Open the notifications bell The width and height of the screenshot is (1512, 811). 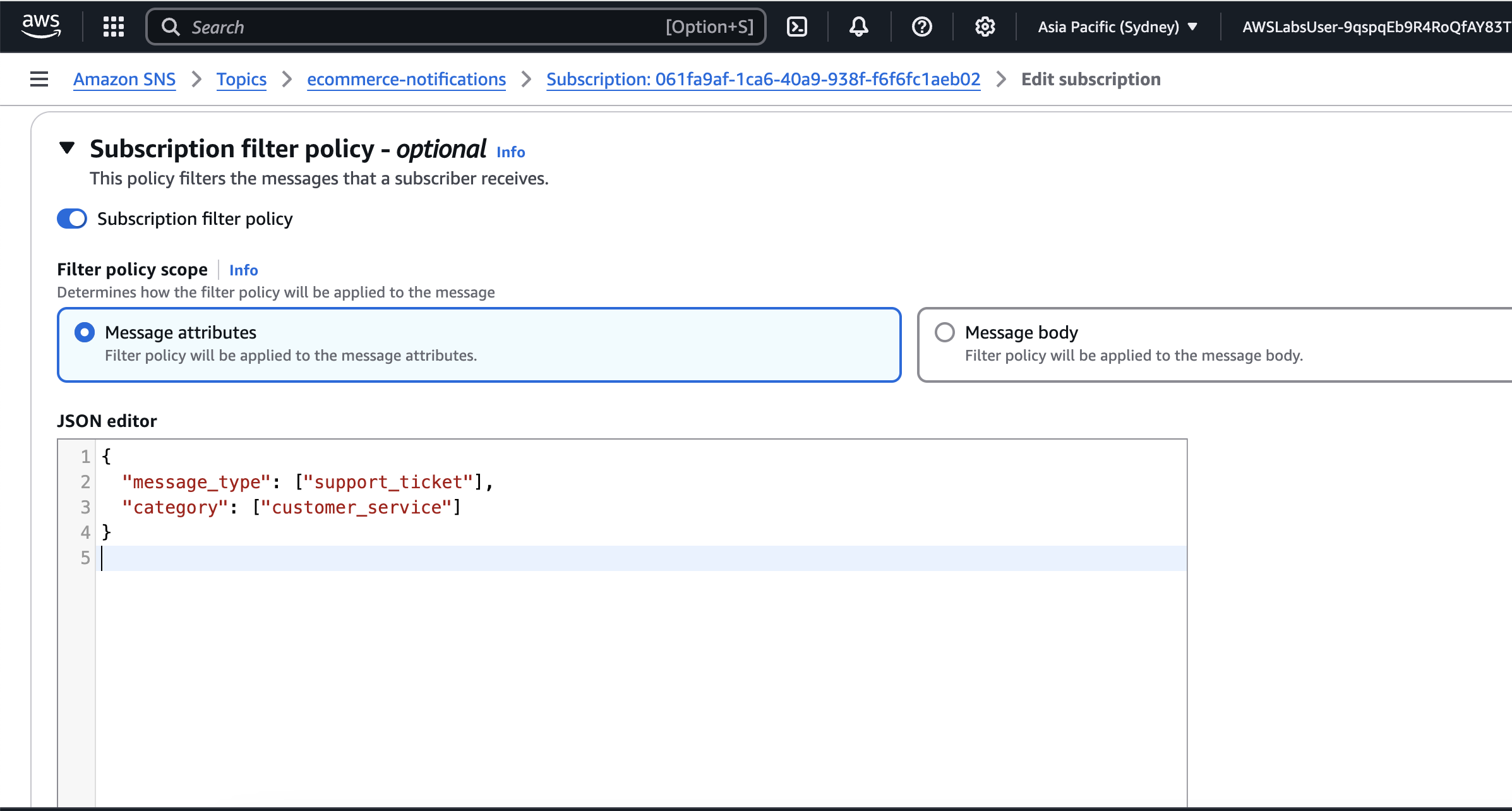click(x=858, y=27)
